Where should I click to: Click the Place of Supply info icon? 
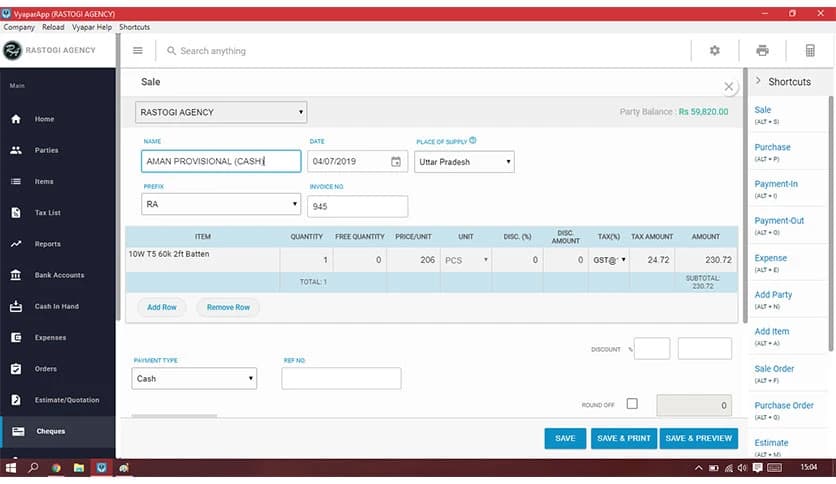[x=473, y=141]
